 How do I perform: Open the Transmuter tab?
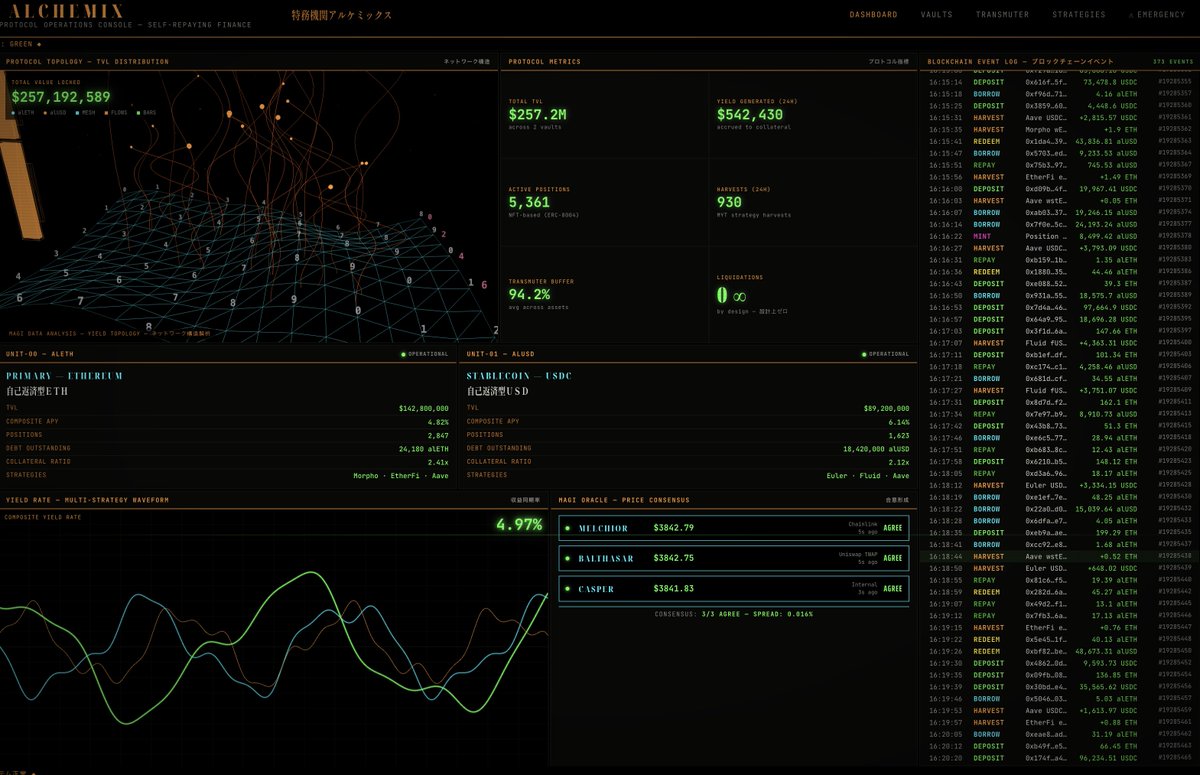(1002, 15)
